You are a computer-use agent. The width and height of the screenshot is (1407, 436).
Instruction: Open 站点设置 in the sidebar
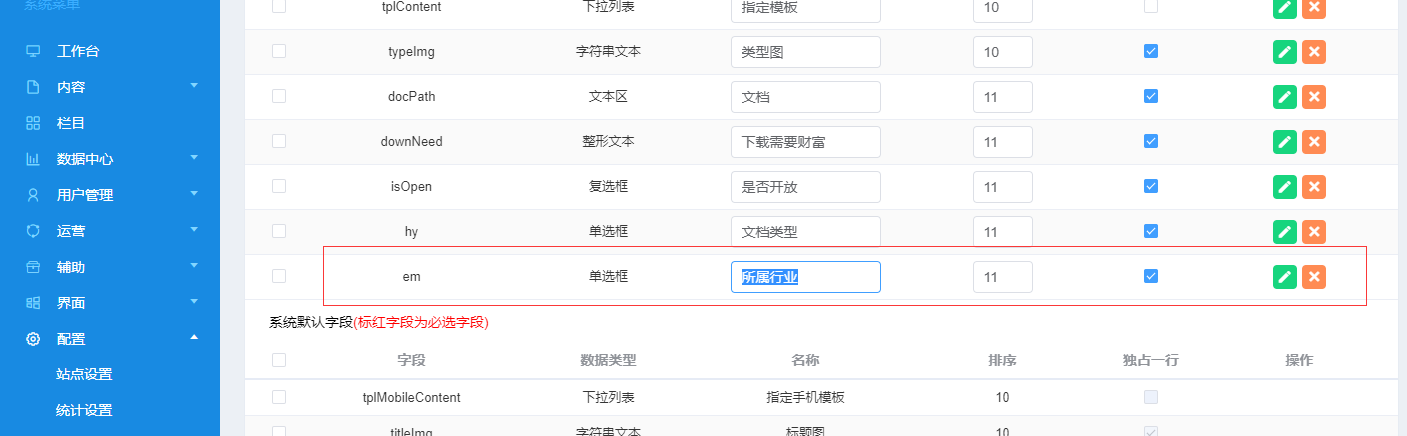(x=84, y=374)
